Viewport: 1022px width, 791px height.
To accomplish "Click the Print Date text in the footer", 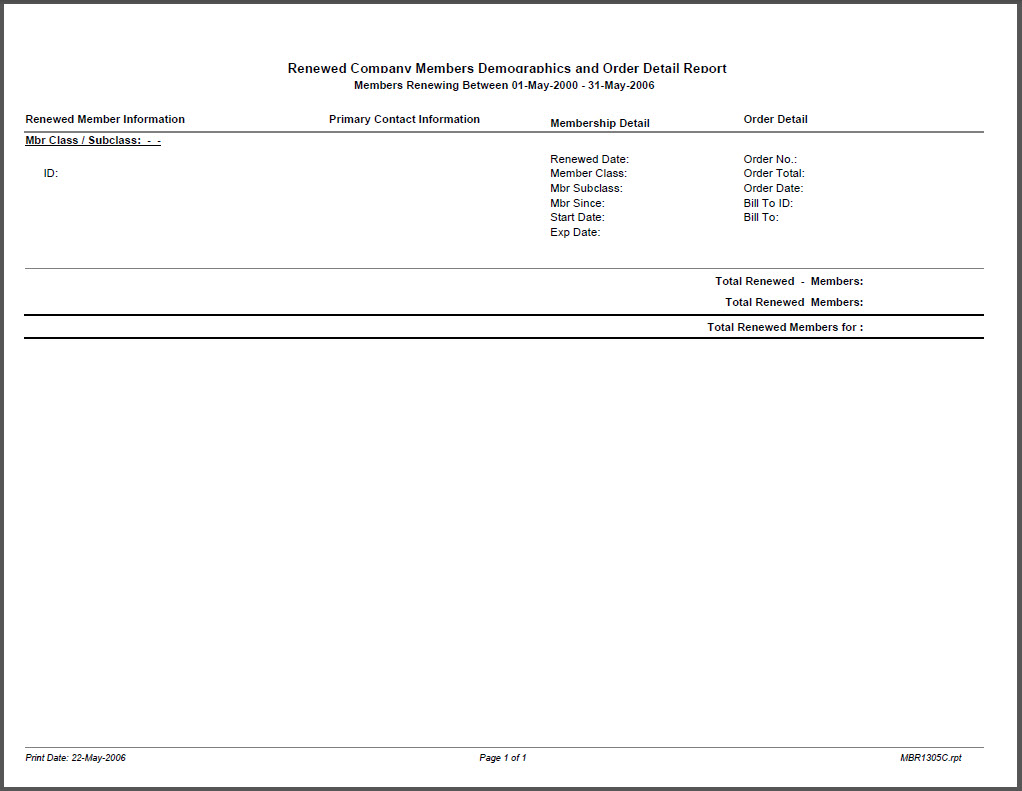I will (75, 758).
